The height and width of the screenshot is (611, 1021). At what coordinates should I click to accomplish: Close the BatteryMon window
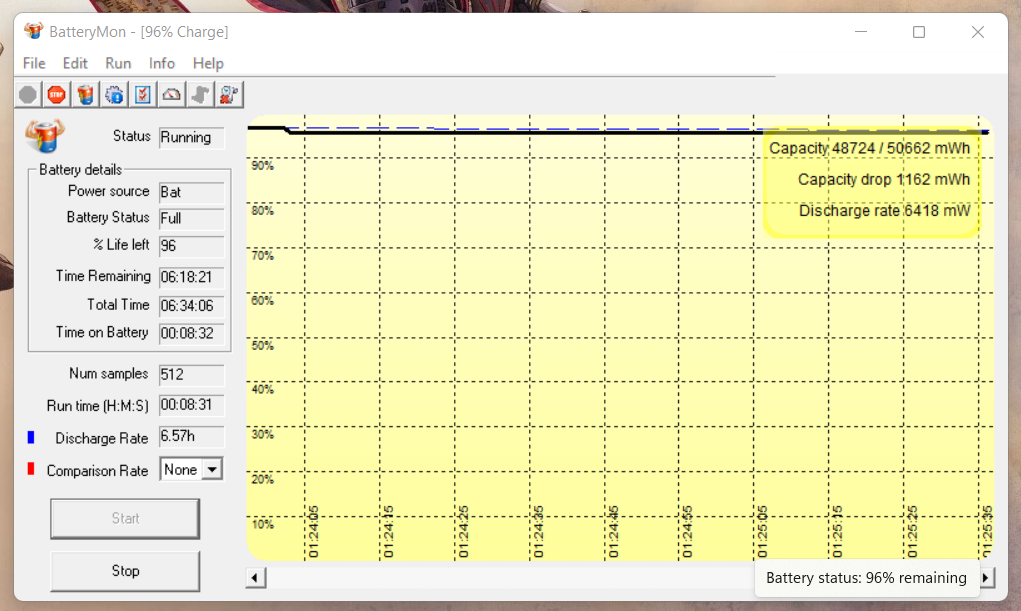click(977, 32)
